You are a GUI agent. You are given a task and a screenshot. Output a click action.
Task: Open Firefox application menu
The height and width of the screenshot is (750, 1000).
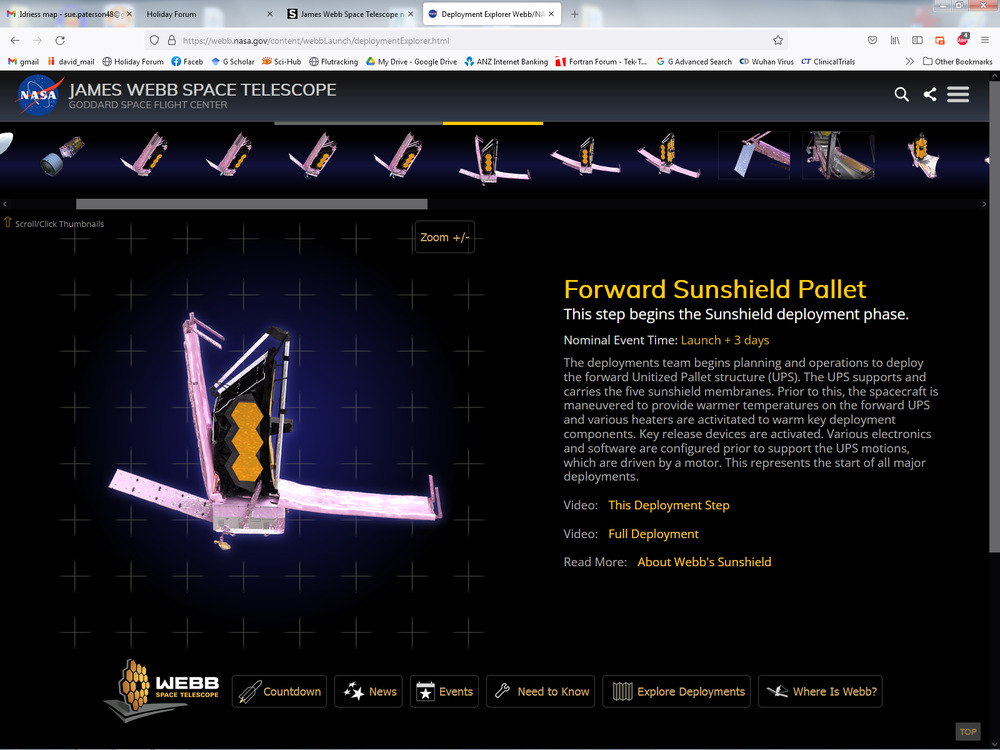984,40
